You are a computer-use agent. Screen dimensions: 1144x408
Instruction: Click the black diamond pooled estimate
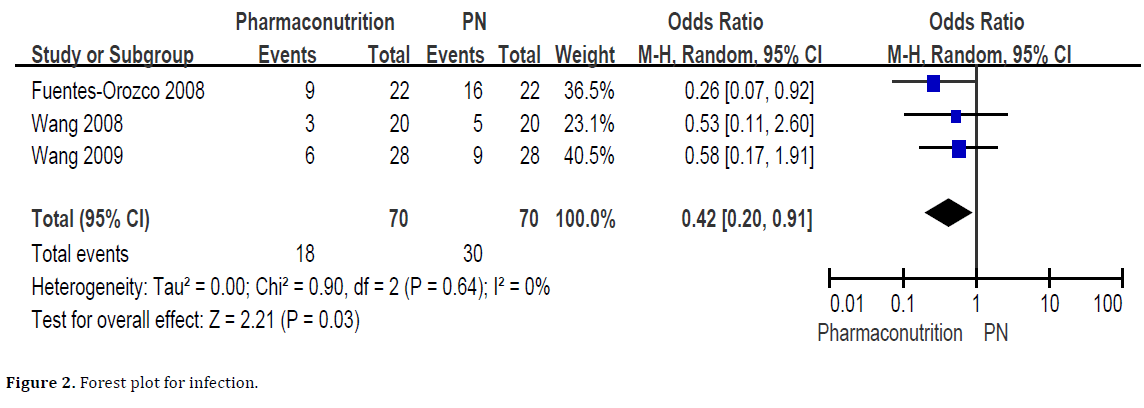pyautogui.click(x=948, y=211)
